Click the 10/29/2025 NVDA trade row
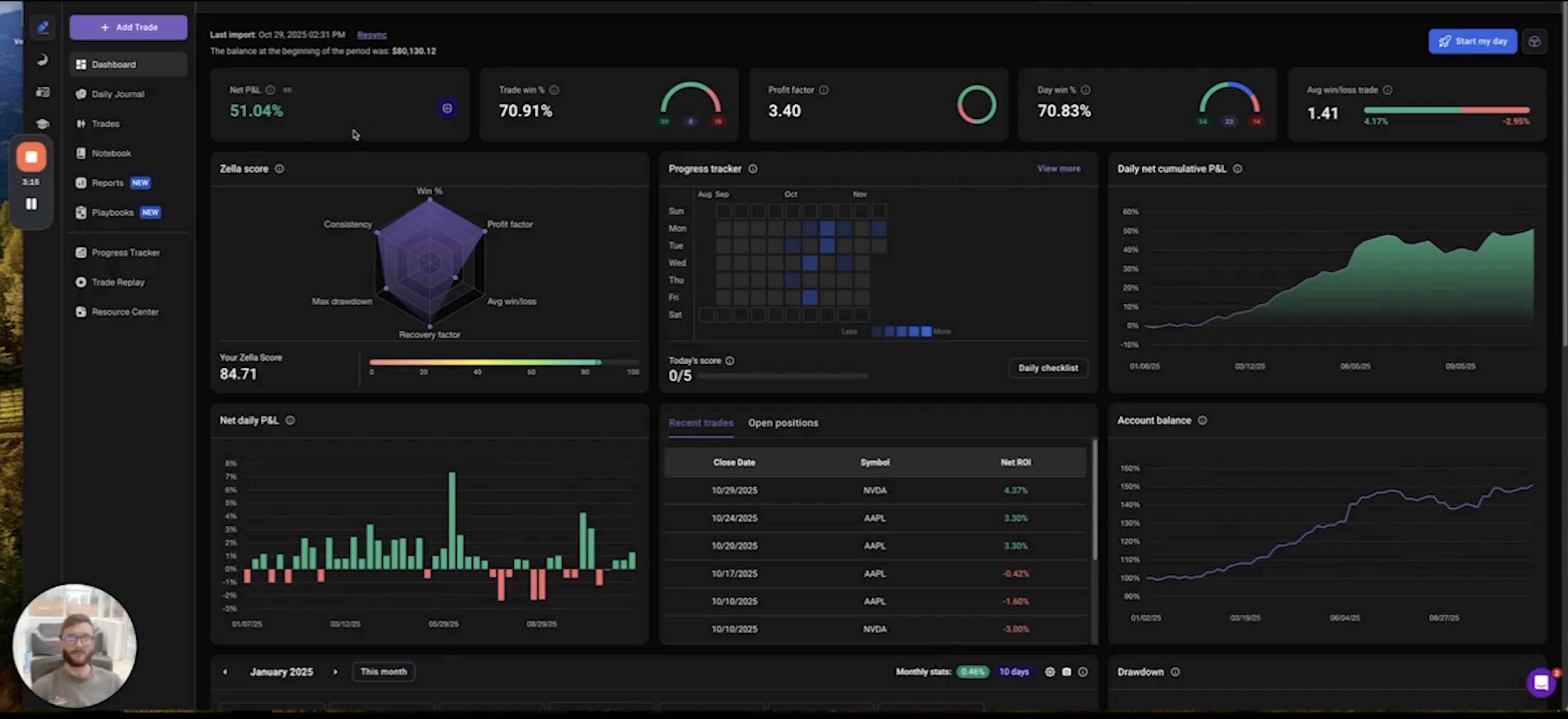 [x=875, y=490]
